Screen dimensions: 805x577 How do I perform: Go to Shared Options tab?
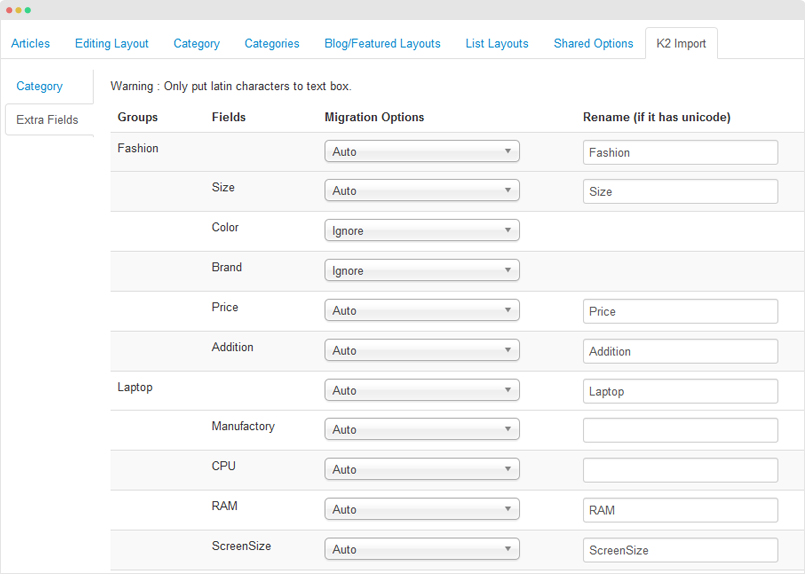point(593,44)
